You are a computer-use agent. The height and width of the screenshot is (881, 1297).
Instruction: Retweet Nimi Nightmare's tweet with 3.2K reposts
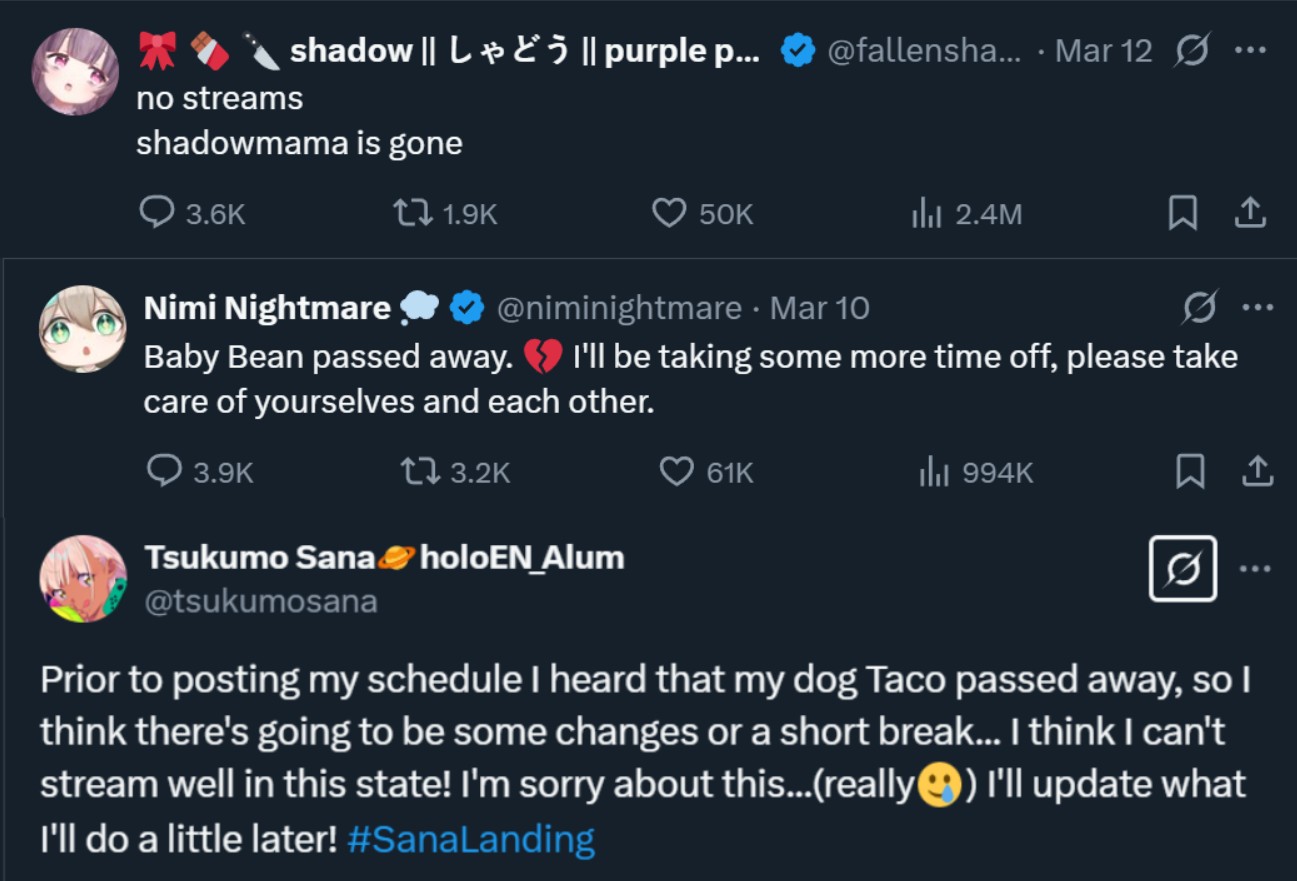pos(420,471)
